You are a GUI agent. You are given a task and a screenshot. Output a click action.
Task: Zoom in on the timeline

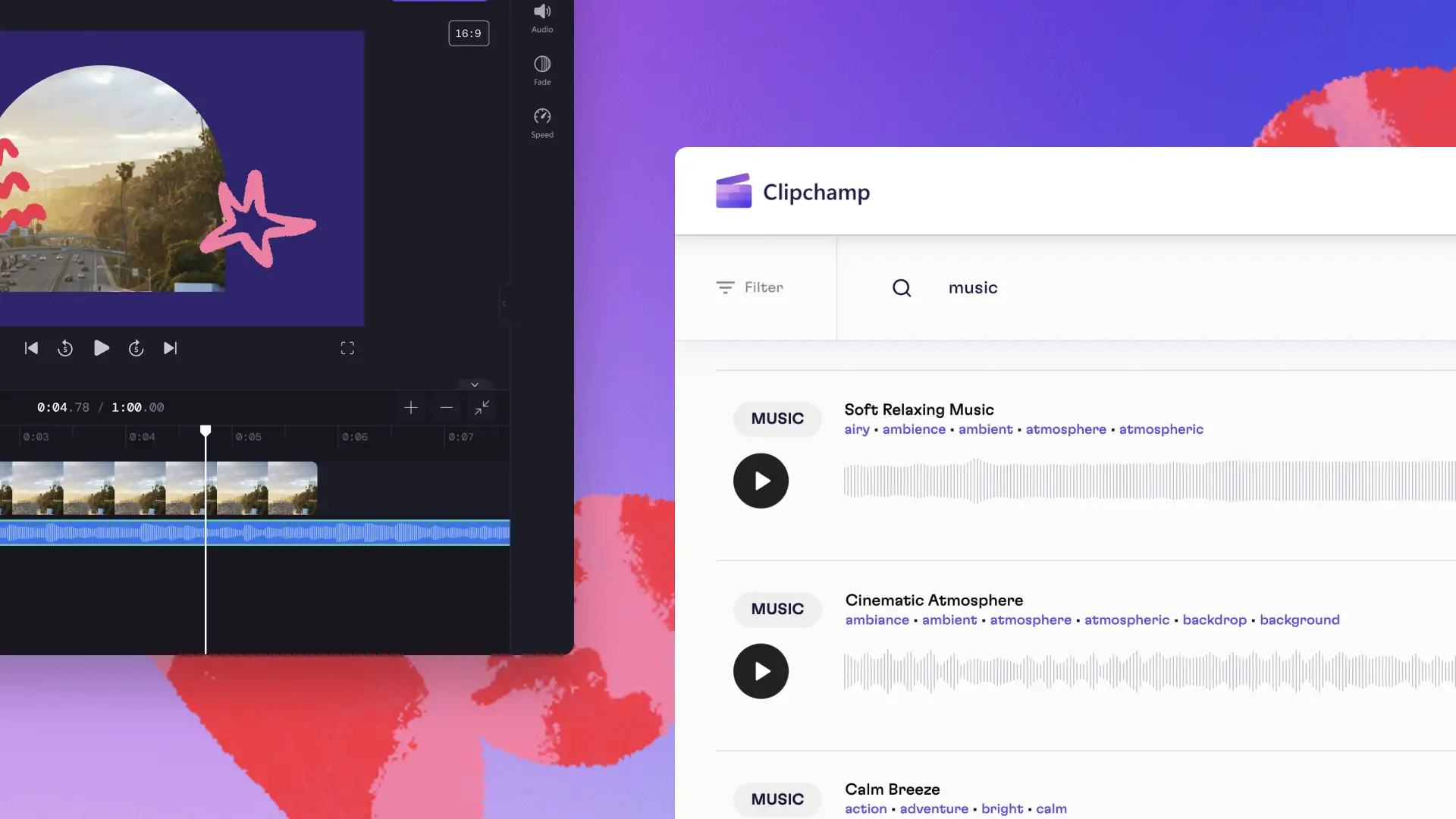[x=410, y=408]
